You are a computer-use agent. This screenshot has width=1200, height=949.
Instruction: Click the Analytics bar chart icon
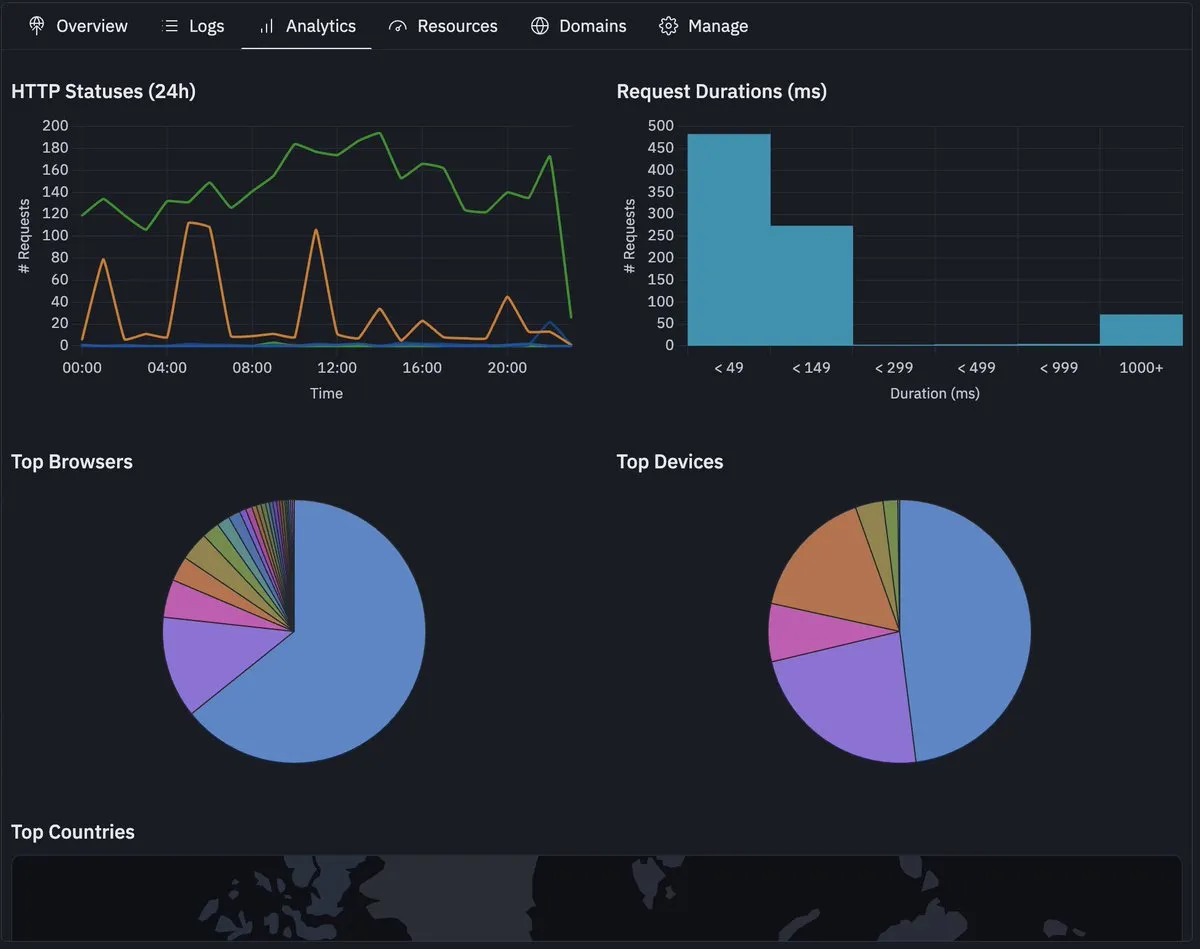[267, 26]
